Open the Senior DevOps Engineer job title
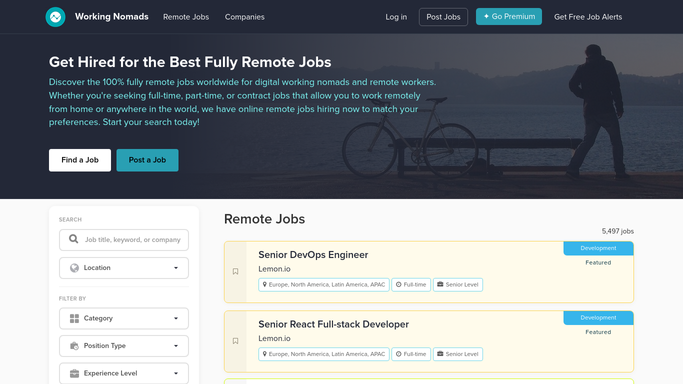683x384 pixels. tap(313, 255)
